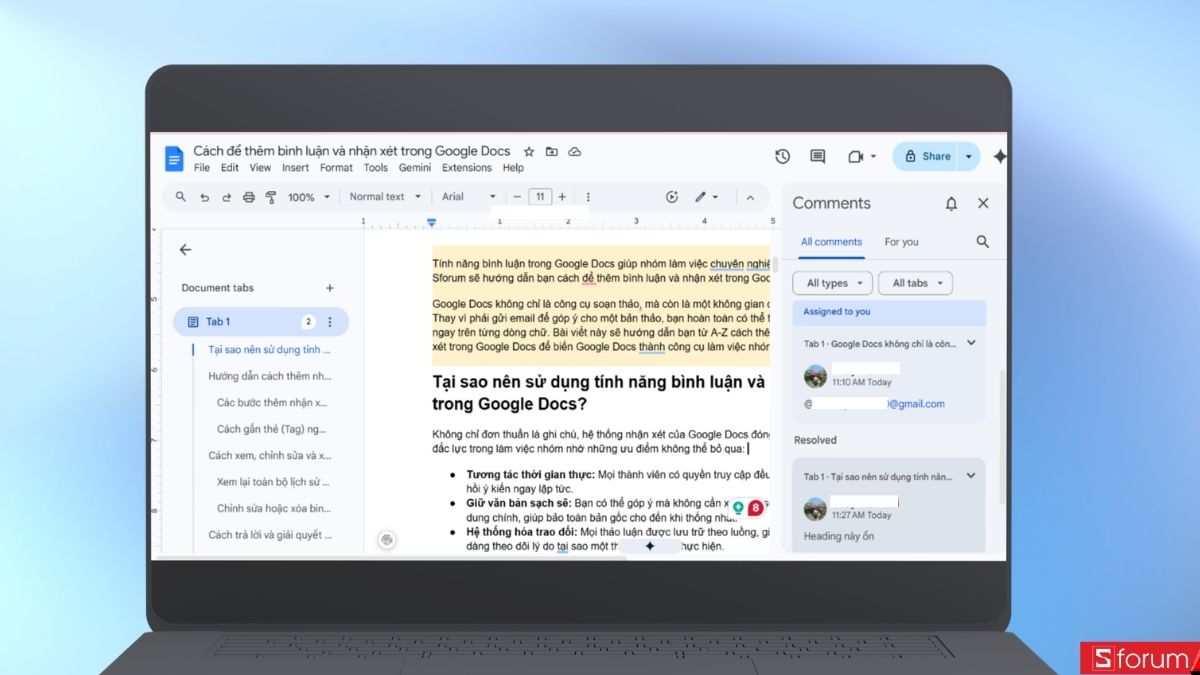Undo the last action
Screen dimensions: 1200x675
coord(204,197)
